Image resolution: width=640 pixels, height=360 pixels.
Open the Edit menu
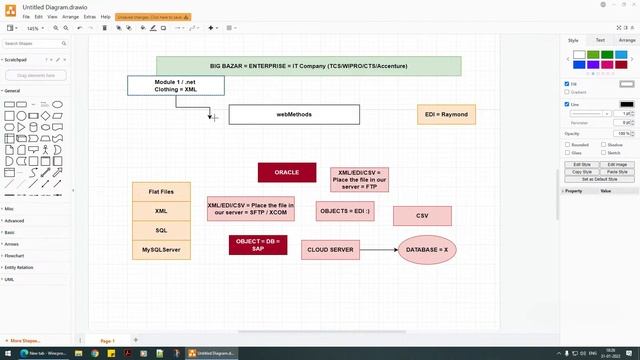pyautogui.click(x=38, y=17)
